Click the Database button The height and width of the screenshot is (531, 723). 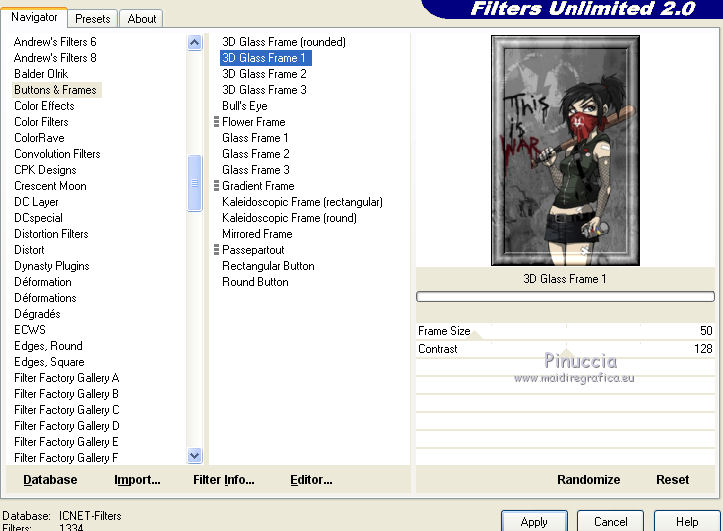pyautogui.click(x=50, y=480)
